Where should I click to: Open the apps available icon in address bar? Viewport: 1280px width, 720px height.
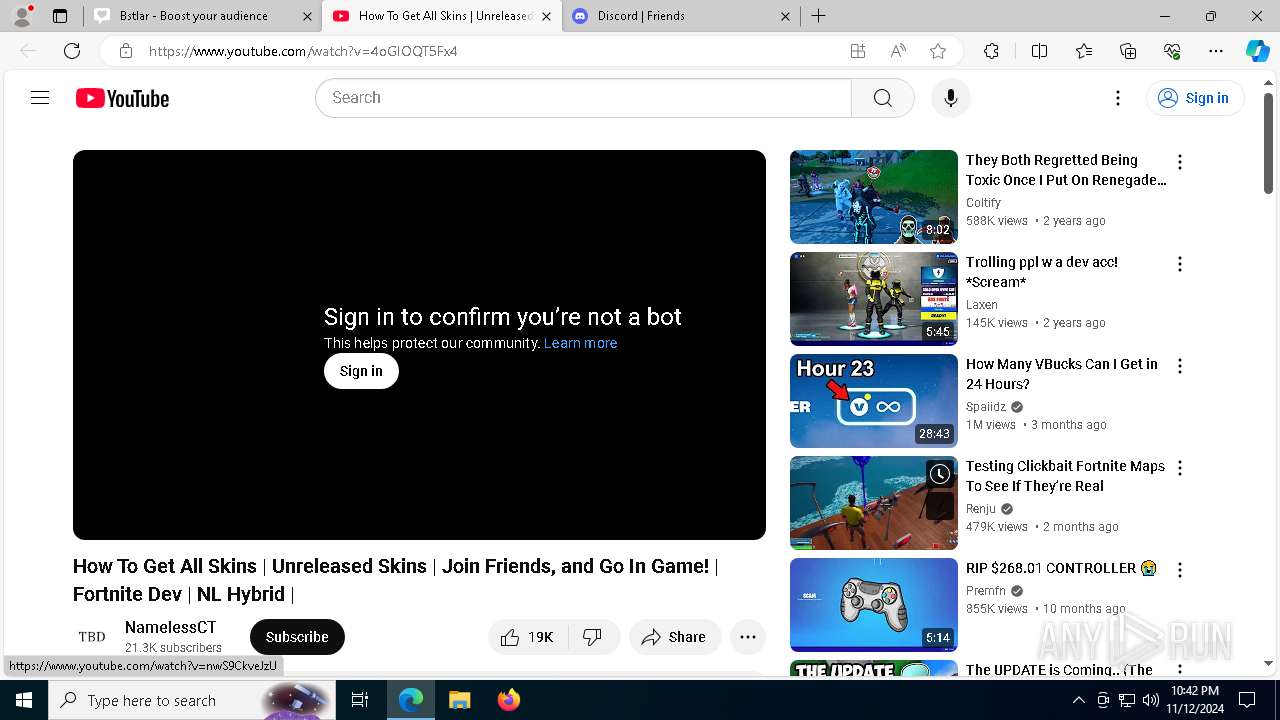857,51
